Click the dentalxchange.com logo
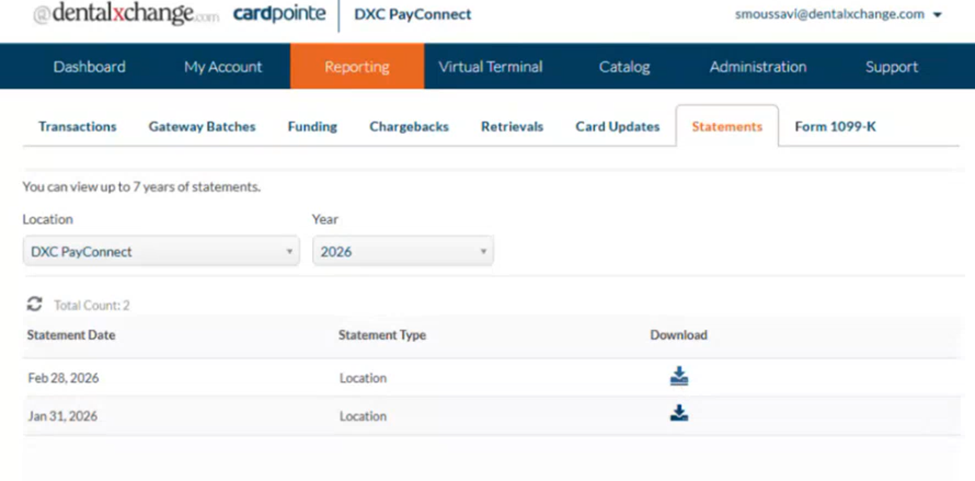Screen dimensions: 975x481 tap(126, 14)
